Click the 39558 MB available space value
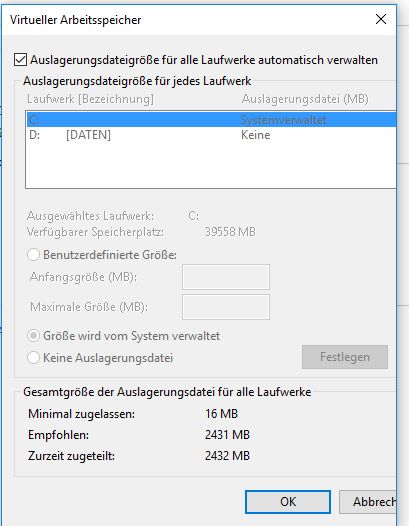Screen dimensions: 409x526 (x=230, y=232)
